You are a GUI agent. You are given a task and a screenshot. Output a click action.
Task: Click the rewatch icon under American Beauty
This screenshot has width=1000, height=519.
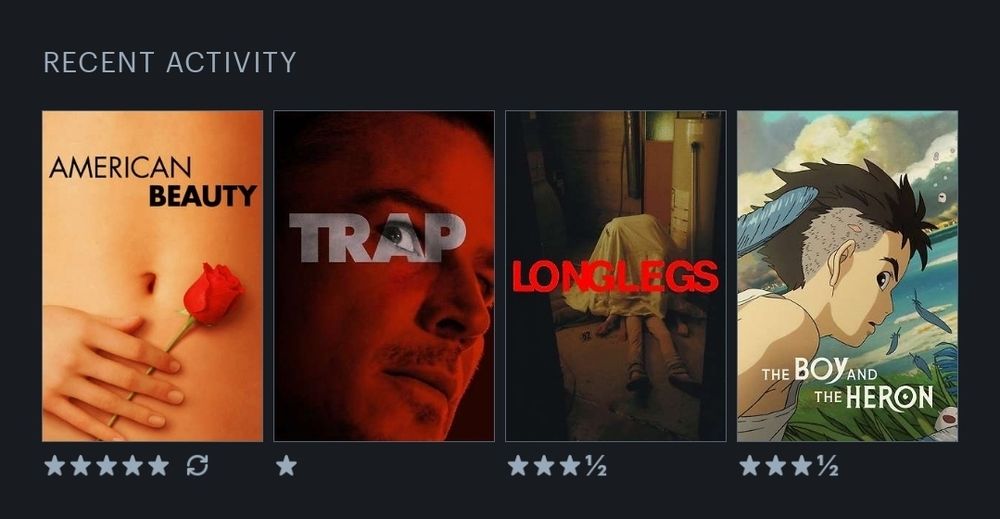[x=198, y=465]
